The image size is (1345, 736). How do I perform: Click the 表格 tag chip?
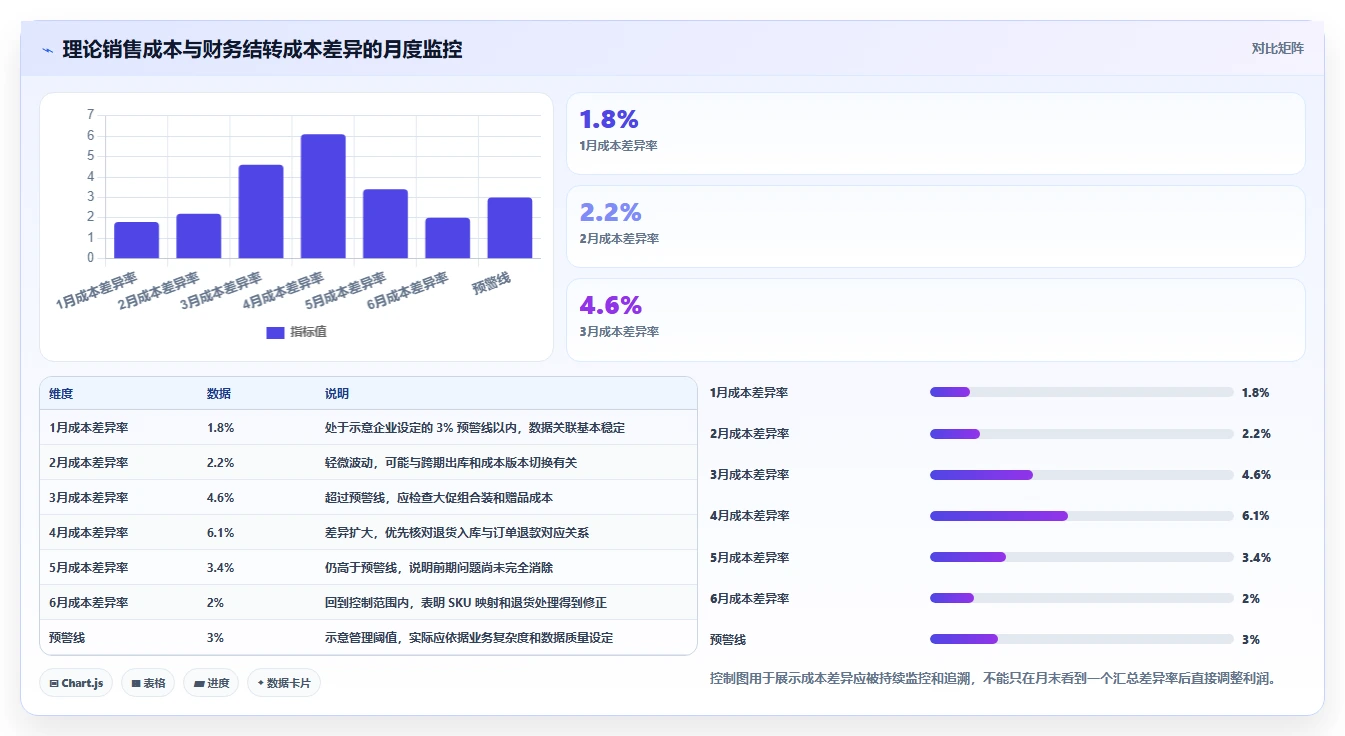coord(149,683)
